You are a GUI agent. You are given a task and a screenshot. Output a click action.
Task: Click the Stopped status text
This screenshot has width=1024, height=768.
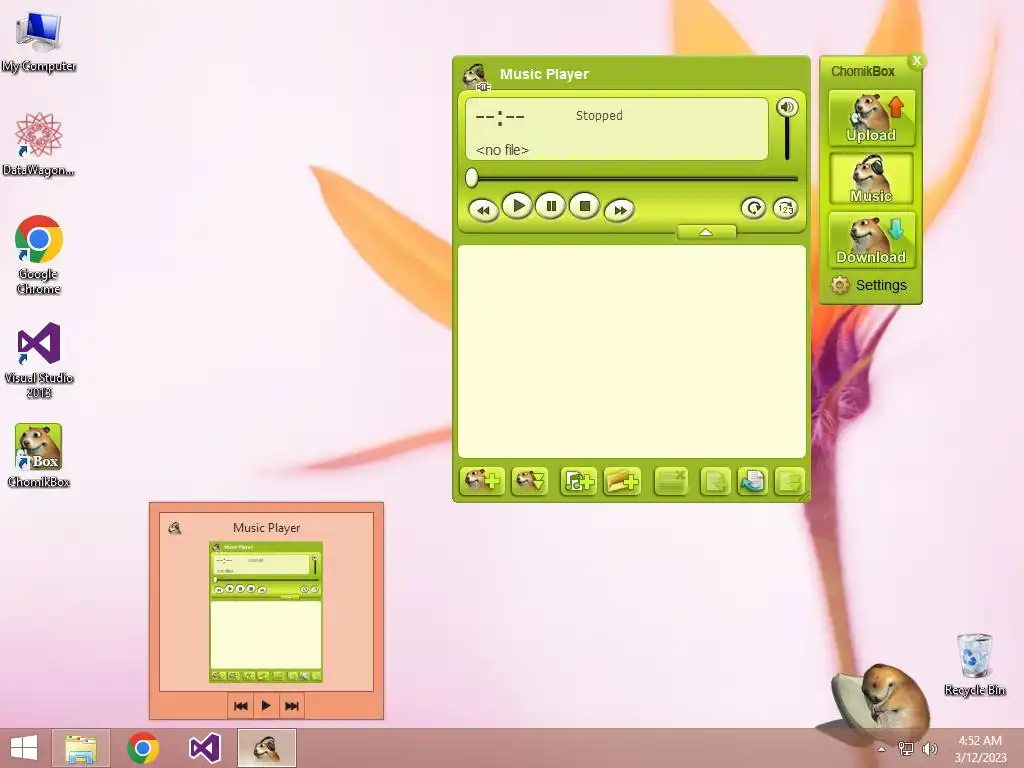click(x=599, y=116)
